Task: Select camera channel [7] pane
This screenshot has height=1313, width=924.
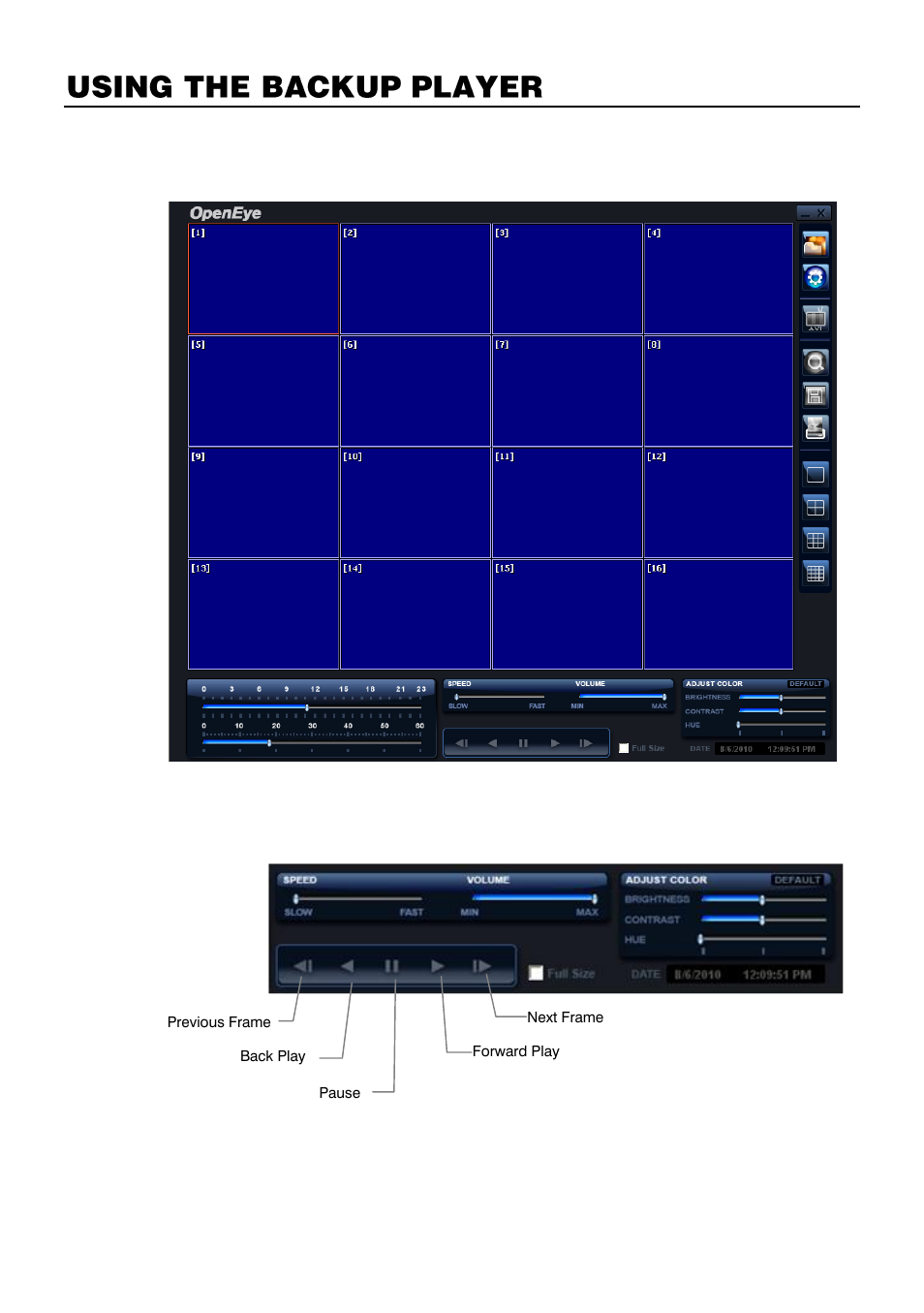Action: (x=568, y=391)
